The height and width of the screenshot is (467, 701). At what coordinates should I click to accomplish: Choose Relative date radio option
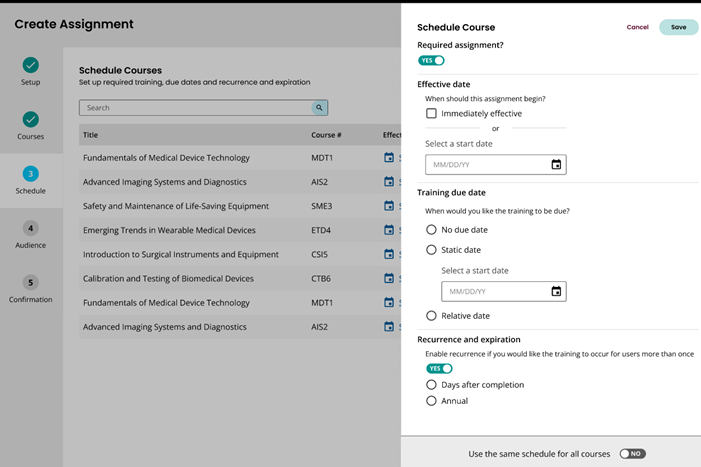(x=431, y=316)
